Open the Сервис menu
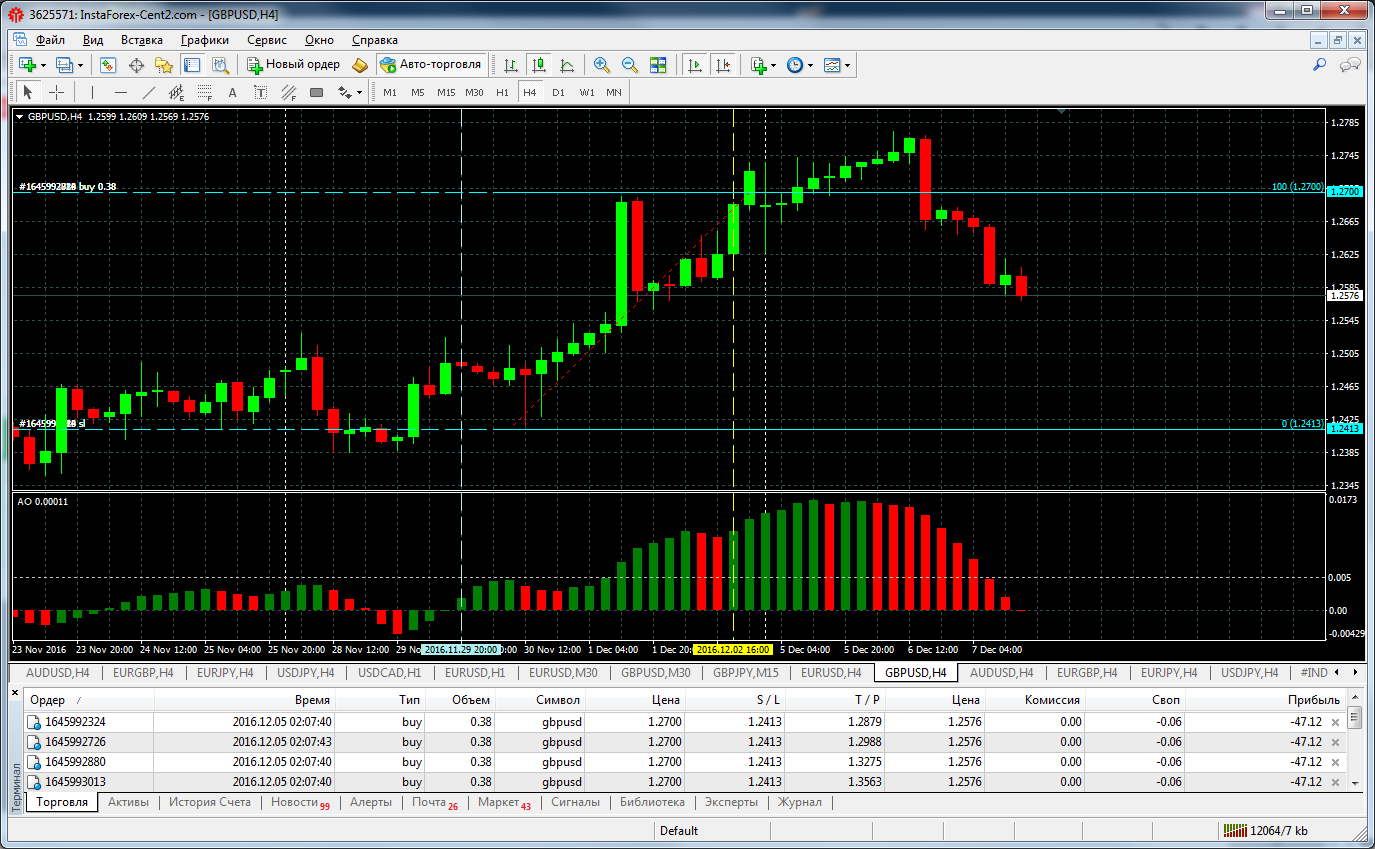 point(267,40)
